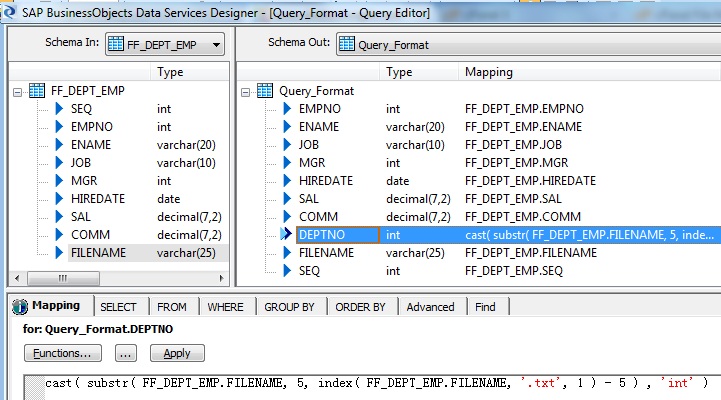Click the Type column header in Schema Out
The width and height of the screenshot is (721, 400).
tap(418, 72)
